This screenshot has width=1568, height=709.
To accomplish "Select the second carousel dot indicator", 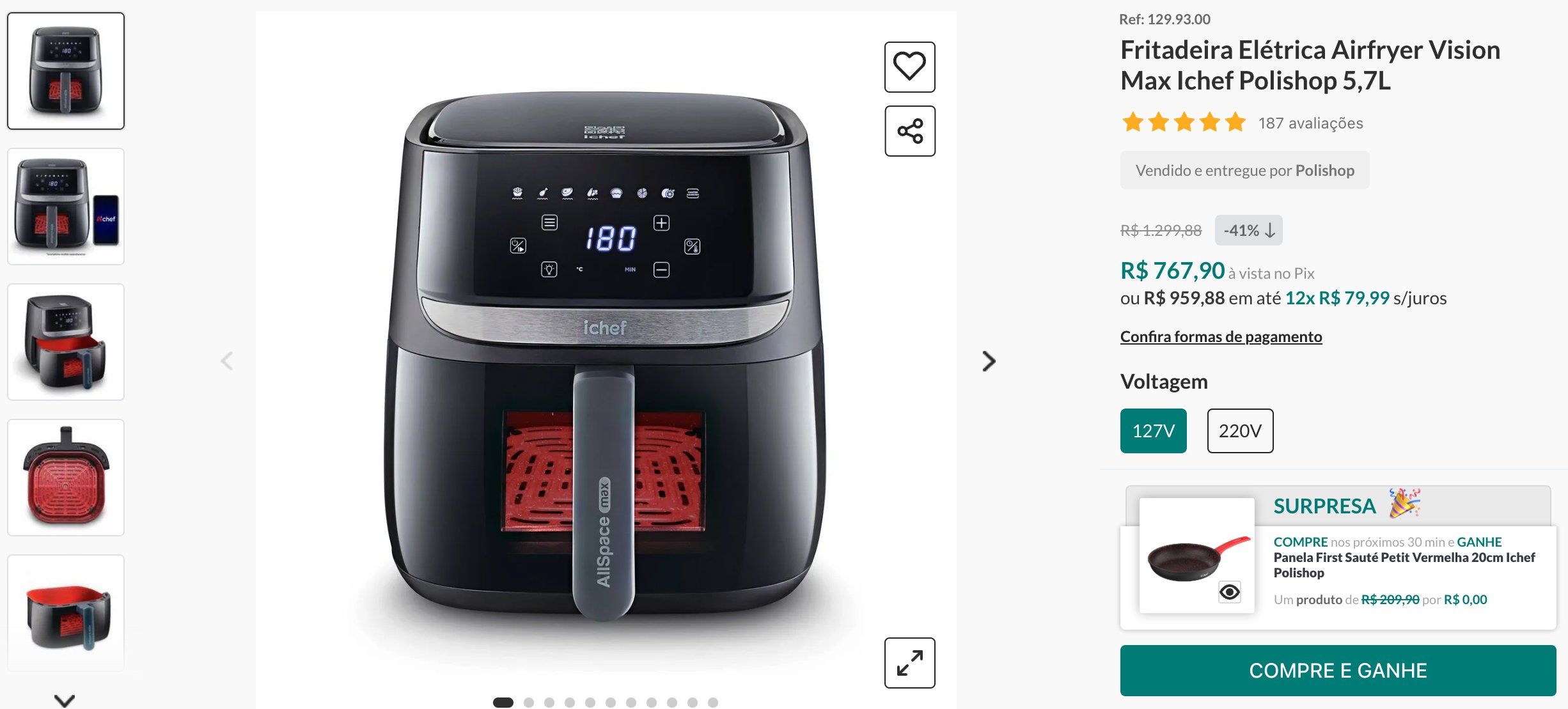I will [x=529, y=703].
